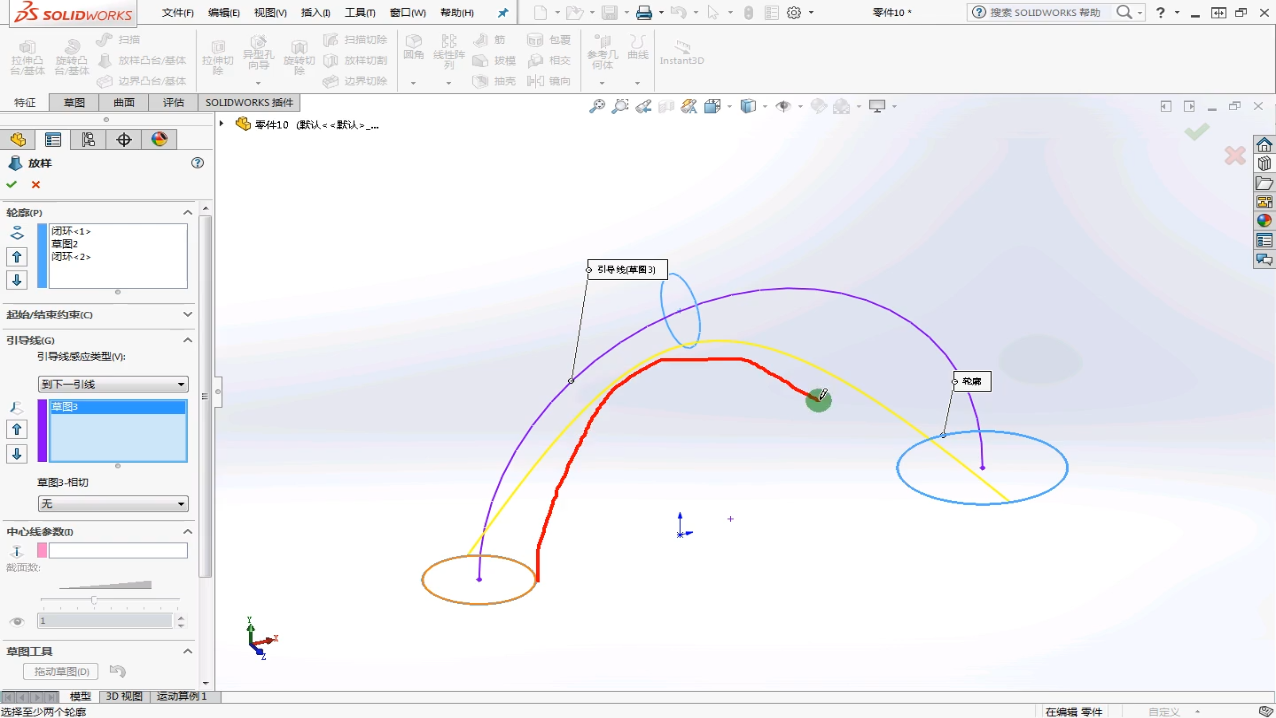Collapse the 引导线(G) guide curves section
Screen dimensions: 1276x718
pos(187,340)
